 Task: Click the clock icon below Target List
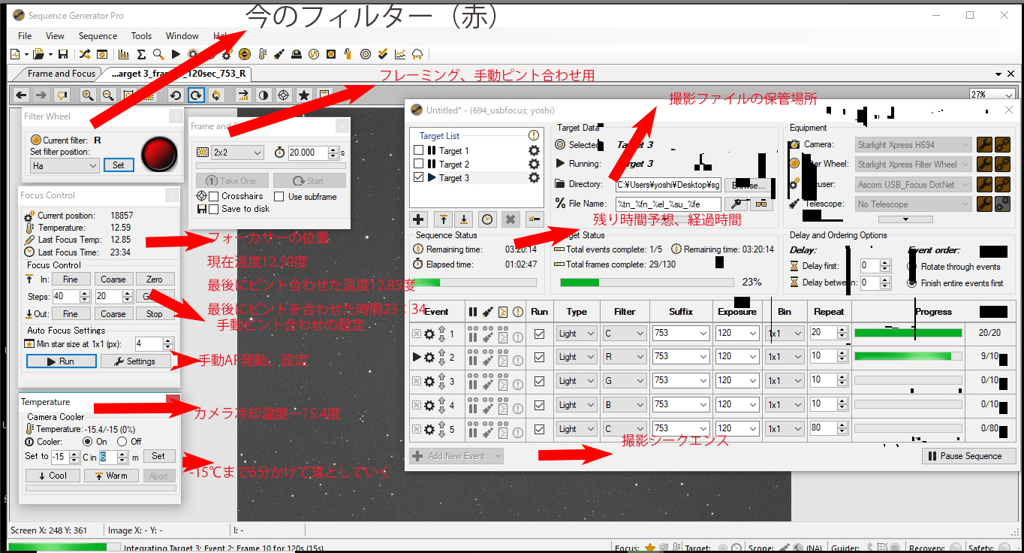coord(487,219)
